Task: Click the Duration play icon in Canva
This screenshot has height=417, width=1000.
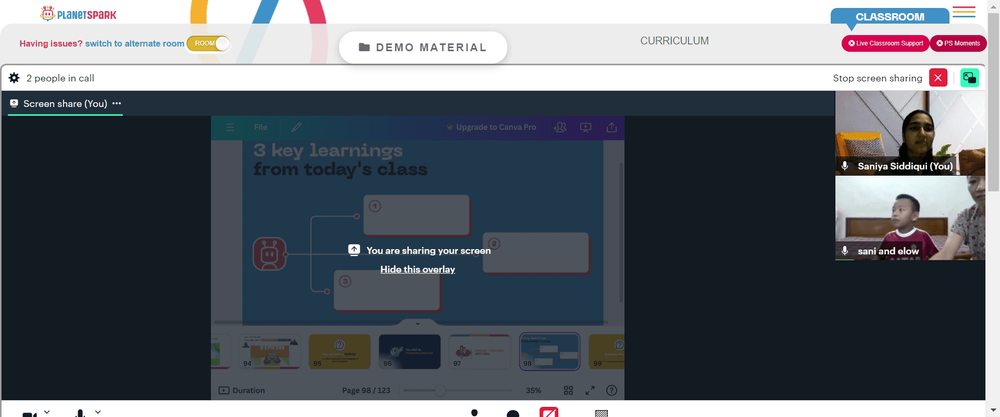Action: pyautogui.click(x=224, y=390)
